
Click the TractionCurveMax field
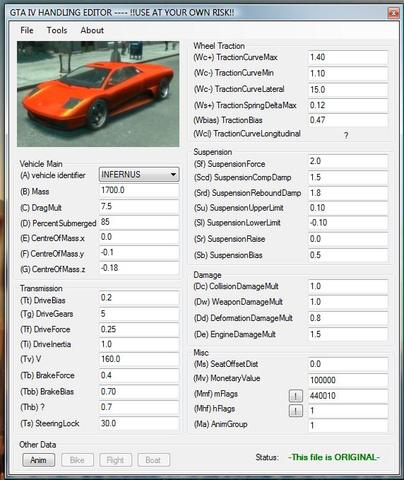(348, 57)
